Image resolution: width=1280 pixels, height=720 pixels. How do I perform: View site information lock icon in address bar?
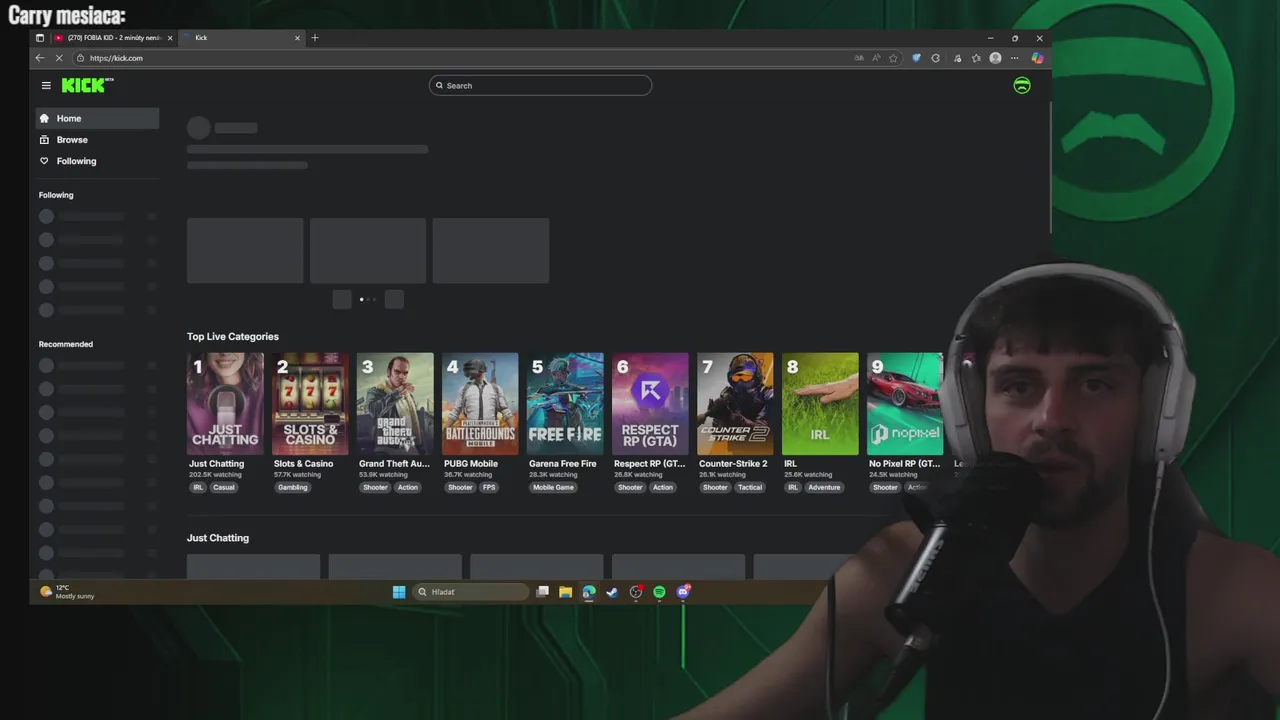point(81,58)
